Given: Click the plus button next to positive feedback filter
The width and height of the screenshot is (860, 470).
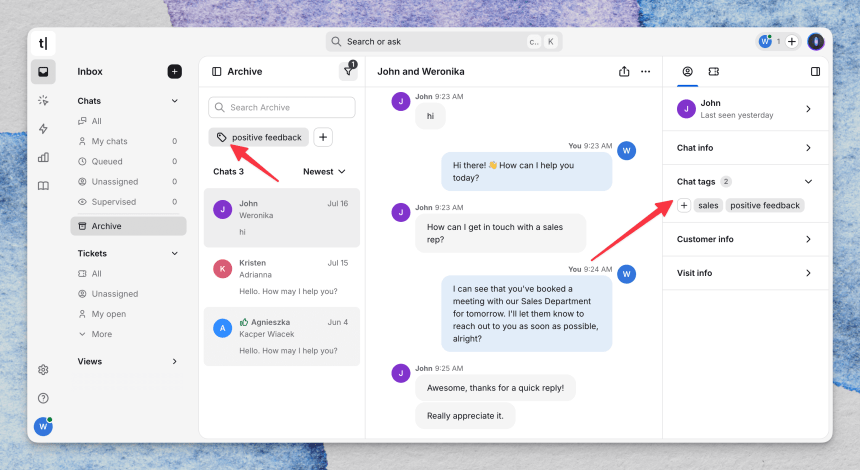Looking at the screenshot, I should 323,137.
